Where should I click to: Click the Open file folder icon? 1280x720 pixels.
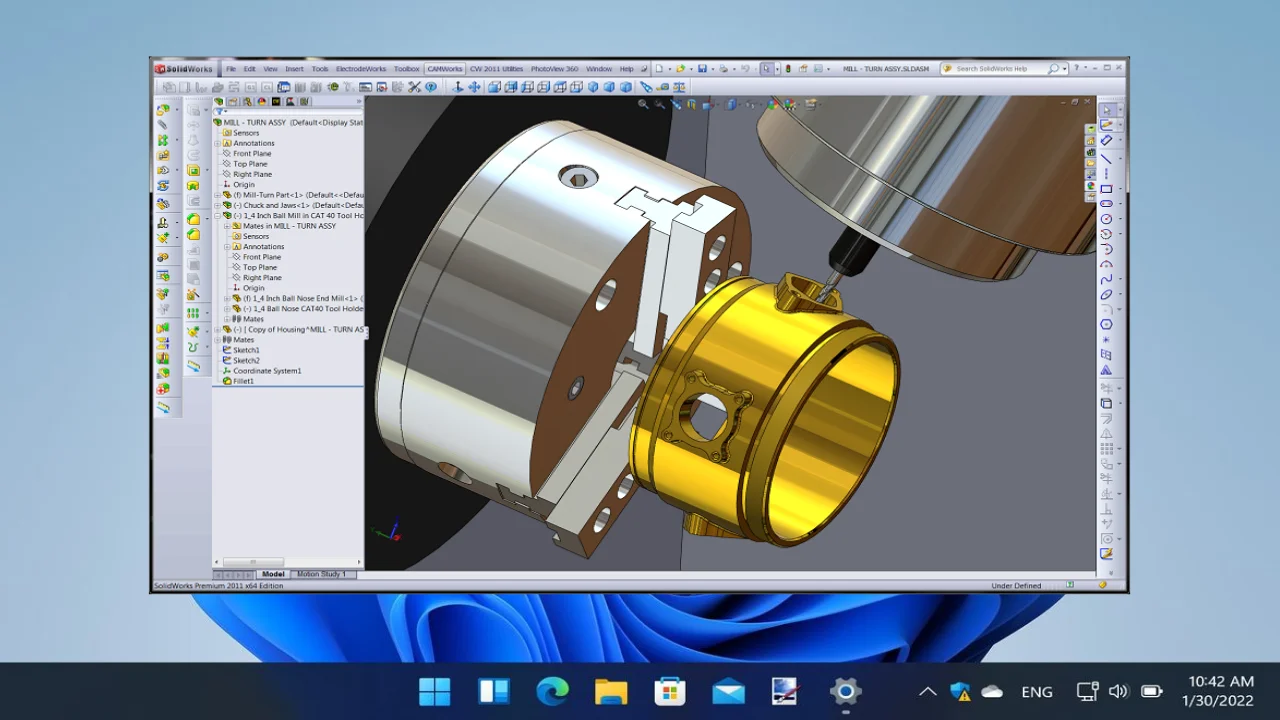click(x=680, y=69)
